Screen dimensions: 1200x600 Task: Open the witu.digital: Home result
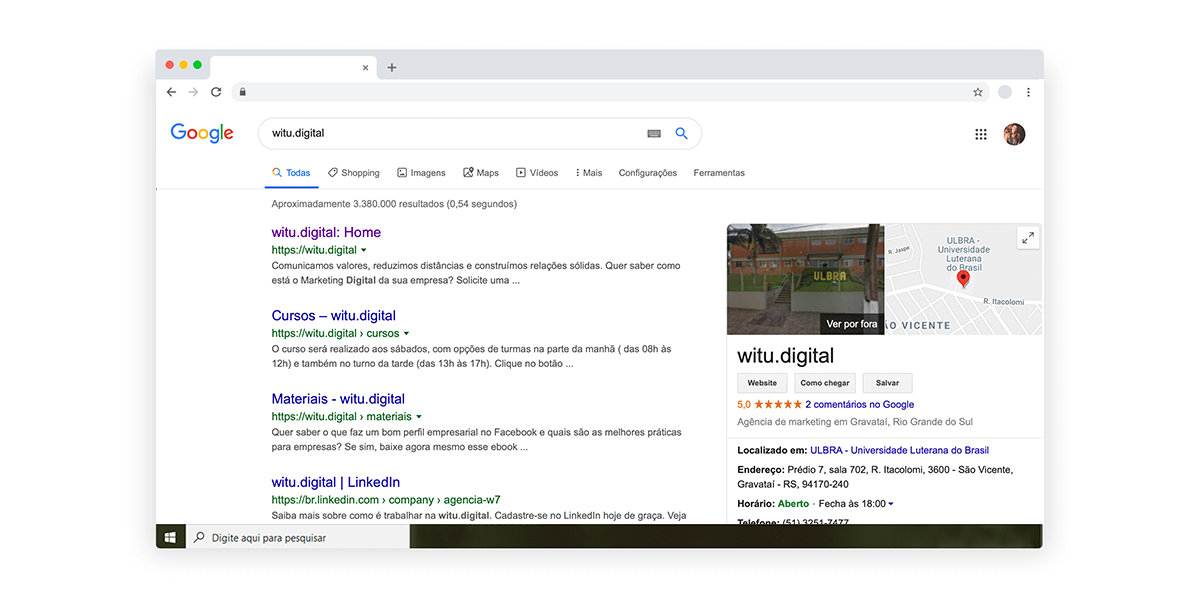[326, 232]
